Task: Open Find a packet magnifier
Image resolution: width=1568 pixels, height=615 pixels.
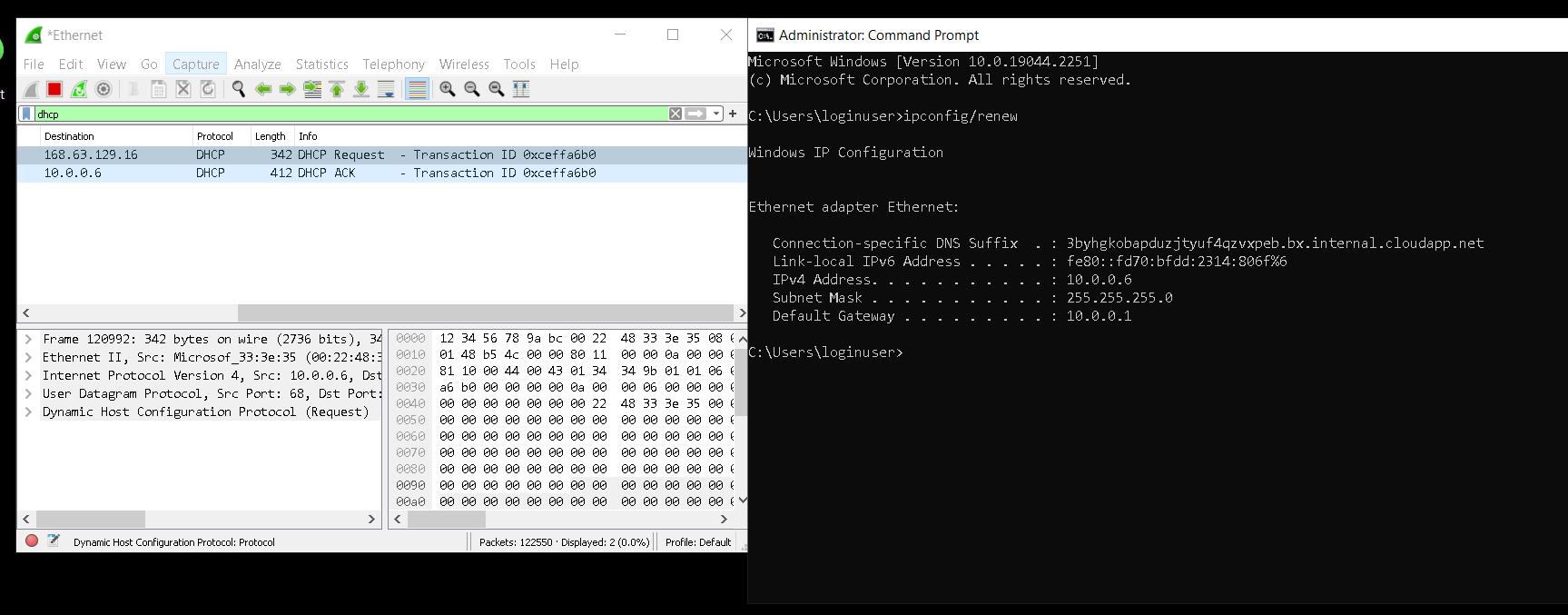Action: 239,89
